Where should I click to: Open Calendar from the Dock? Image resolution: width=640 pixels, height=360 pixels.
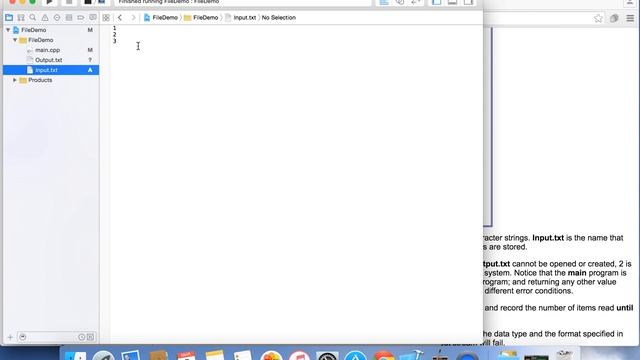pyautogui.click(x=187, y=355)
